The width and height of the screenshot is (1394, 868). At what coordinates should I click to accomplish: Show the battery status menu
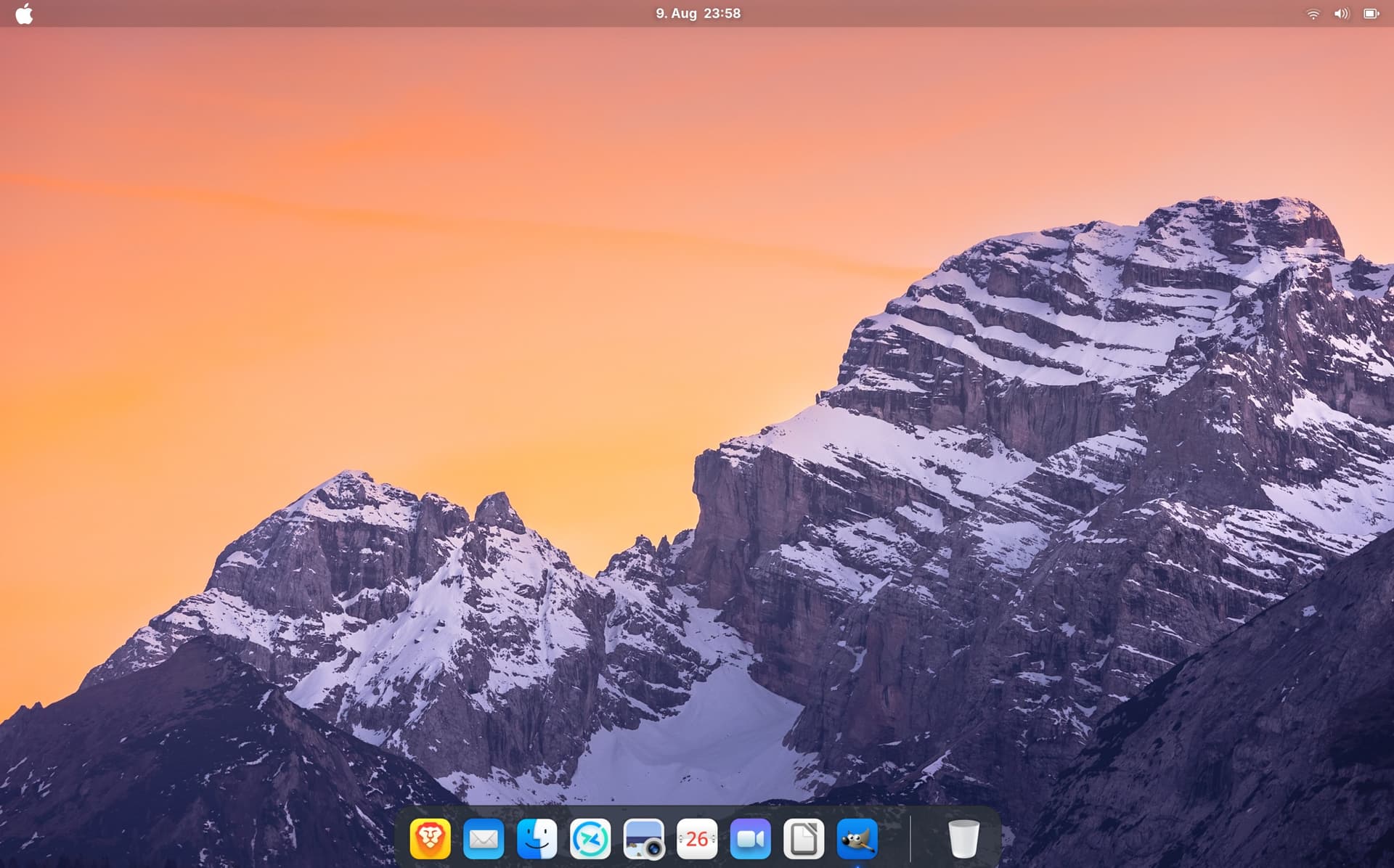pyautogui.click(x=1371, y=14)
